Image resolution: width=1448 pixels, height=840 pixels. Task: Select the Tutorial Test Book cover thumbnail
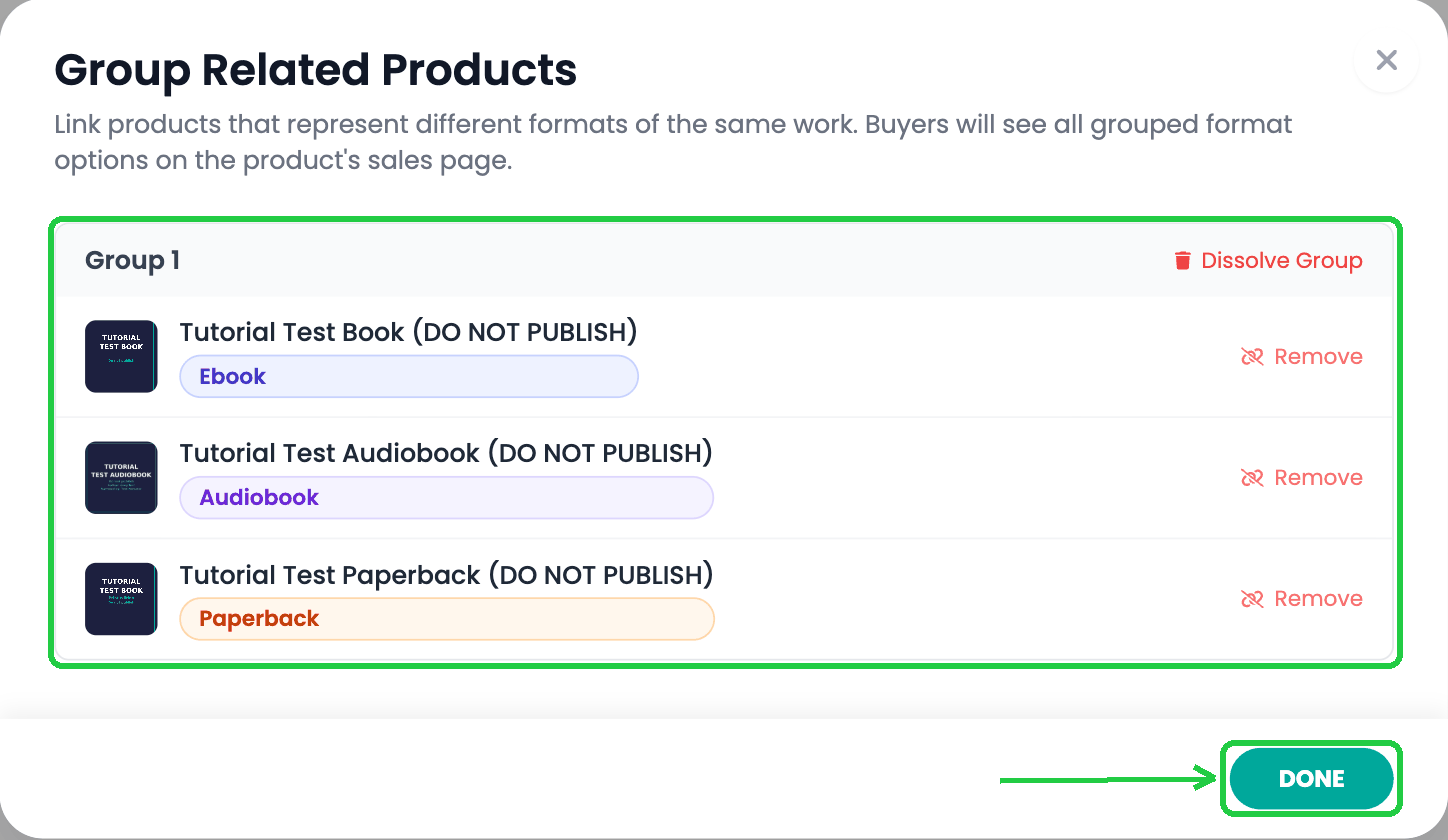tap(121, 356)
